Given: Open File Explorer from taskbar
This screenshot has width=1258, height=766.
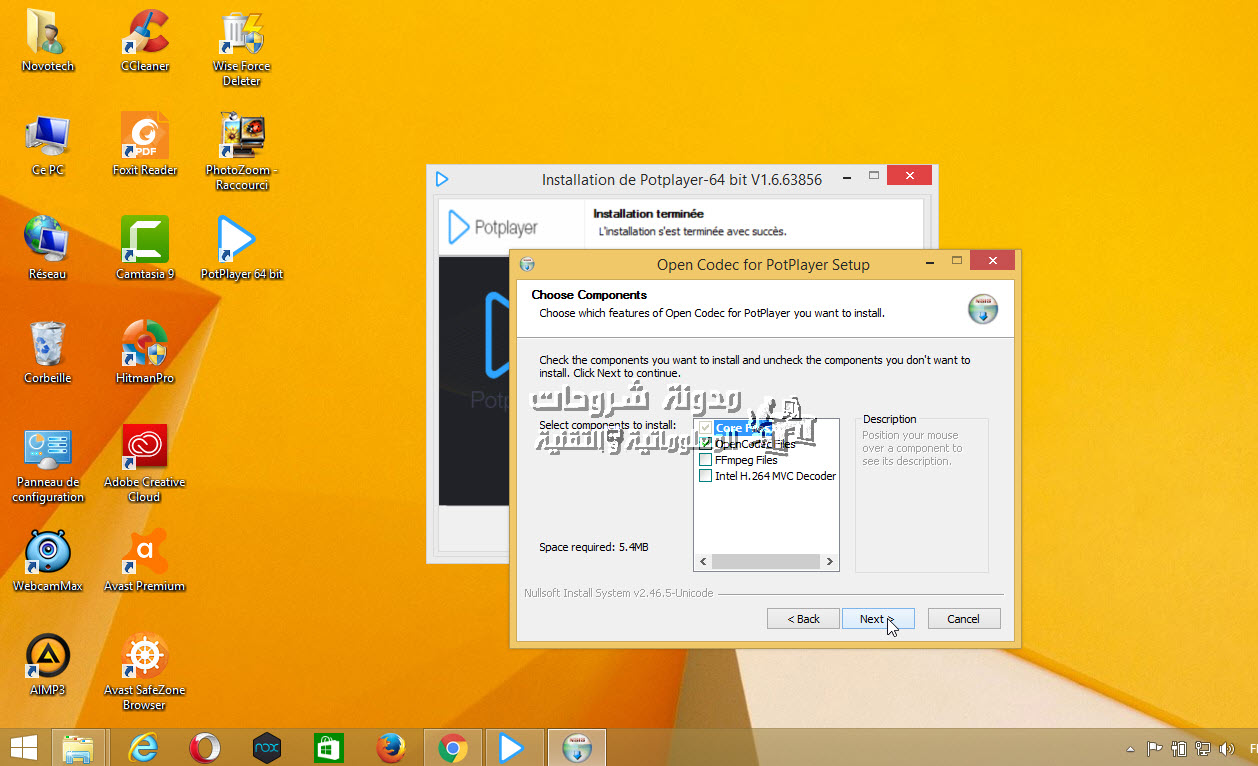Looking at the screenshot, I should point(78,747).
